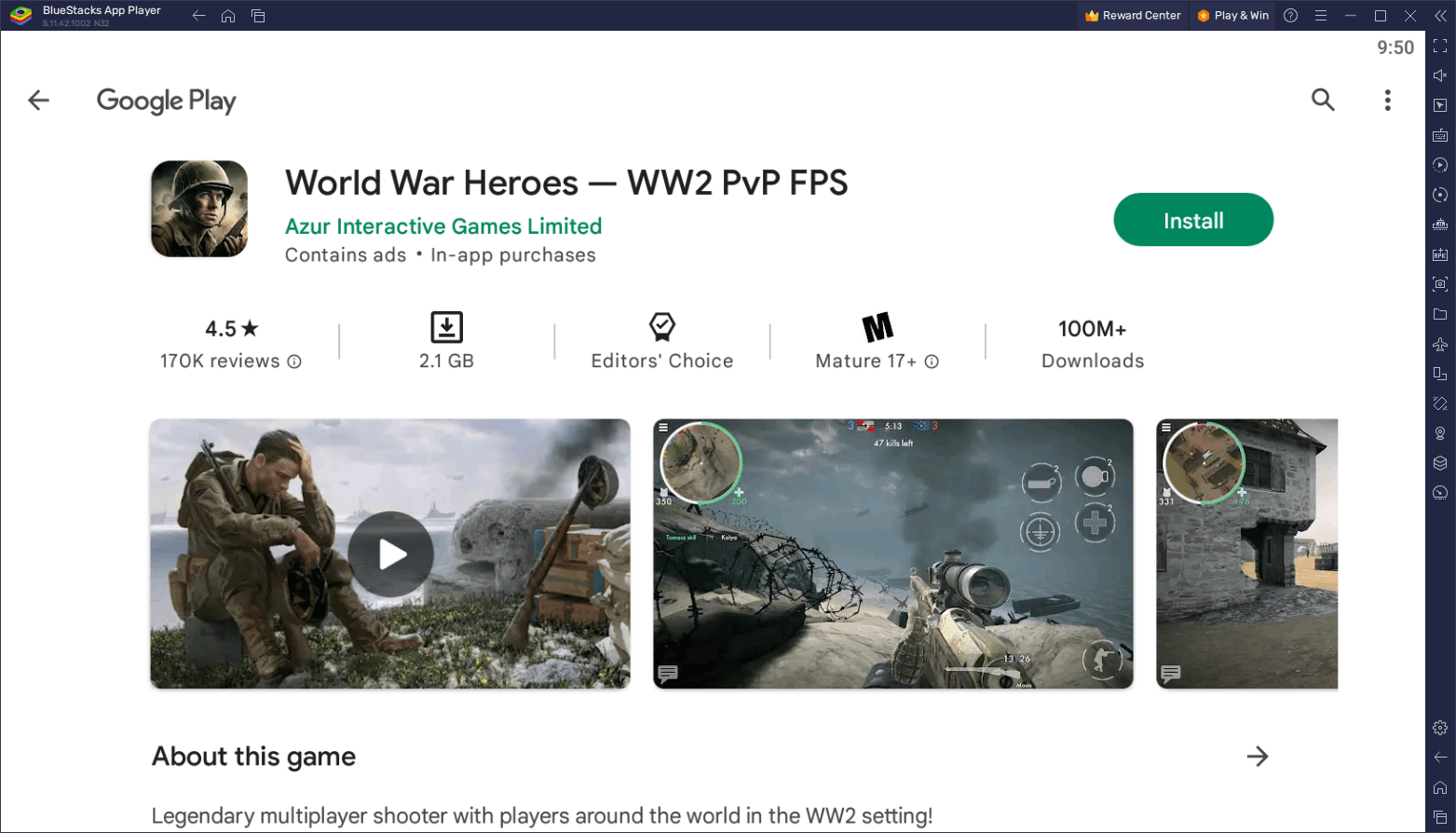Open Google Play search
This screenshot has height=833, width=1456.
pyautogui.click(x=1323, y=100)
